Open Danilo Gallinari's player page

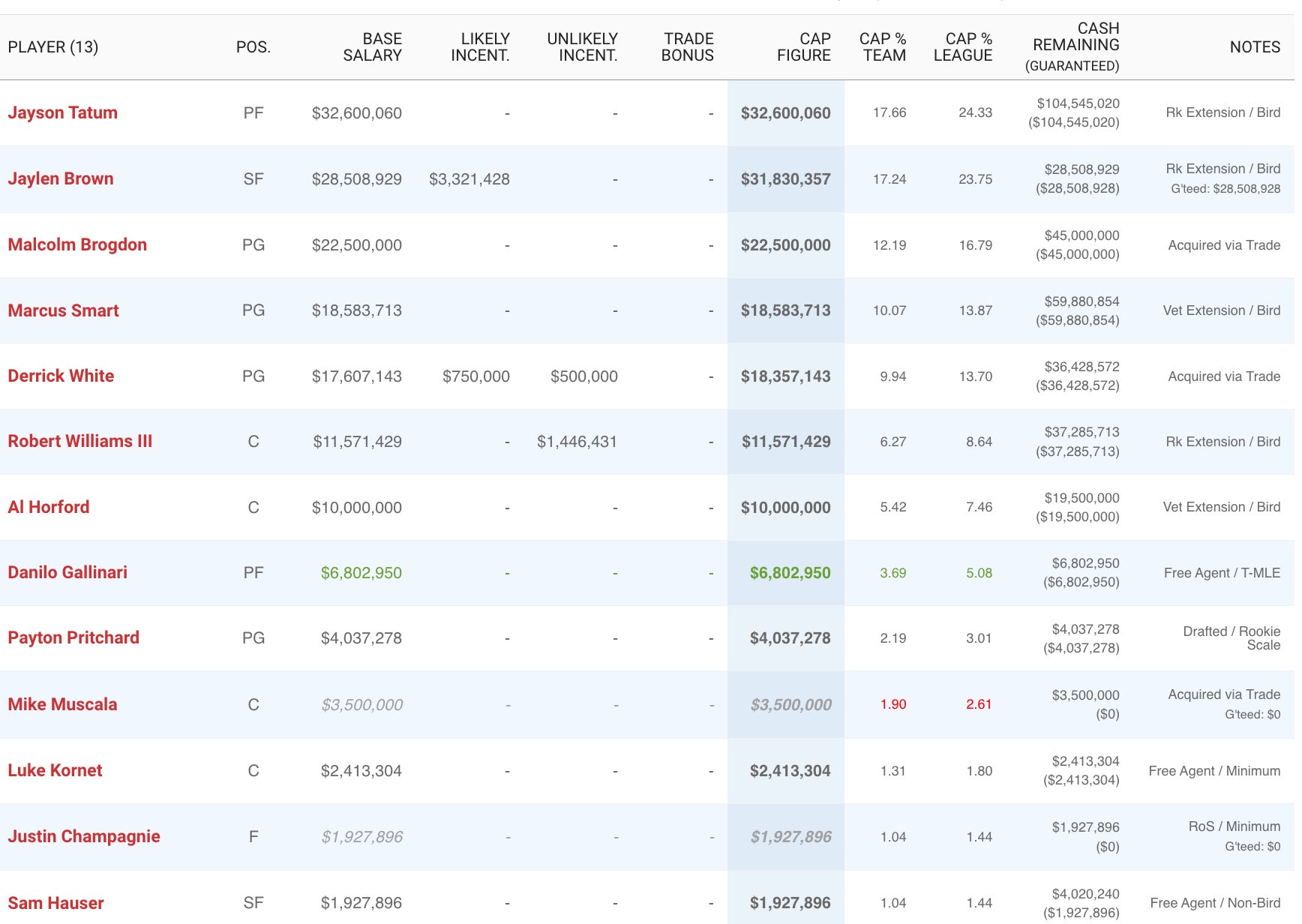click(x=67, y=573)
